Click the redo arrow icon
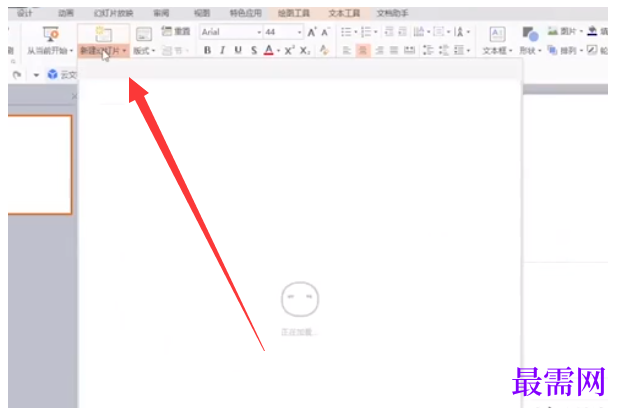Image resolution: width=624 pixels, height=413 pixels. 17,75
